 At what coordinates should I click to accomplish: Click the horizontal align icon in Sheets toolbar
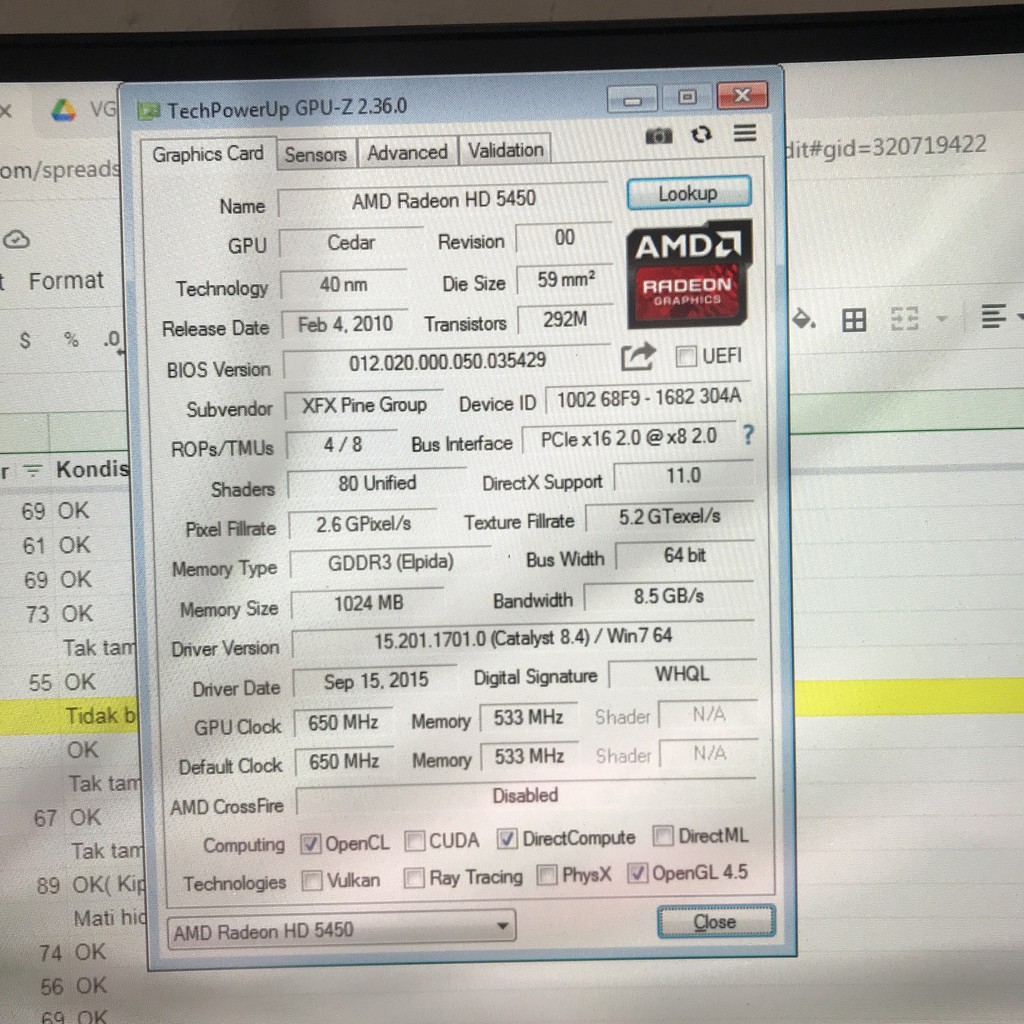993,317
